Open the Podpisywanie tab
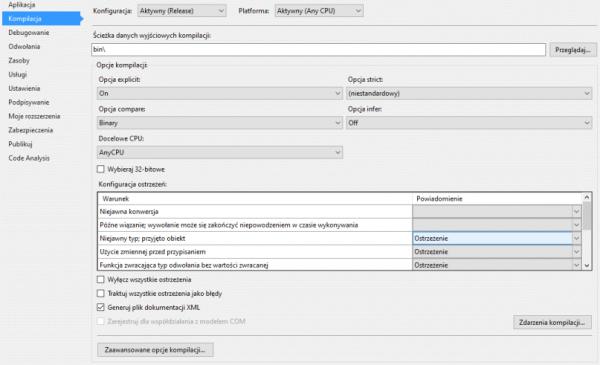600x365 pixels. [29, 102]
